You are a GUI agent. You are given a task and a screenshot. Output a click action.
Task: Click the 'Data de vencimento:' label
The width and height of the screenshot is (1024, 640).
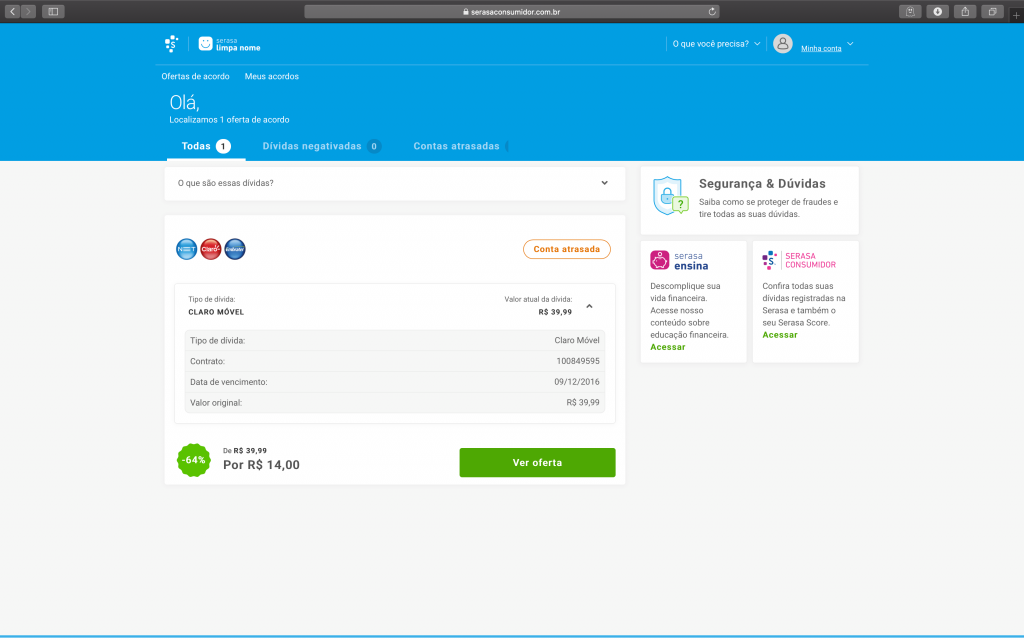[229, 382]
